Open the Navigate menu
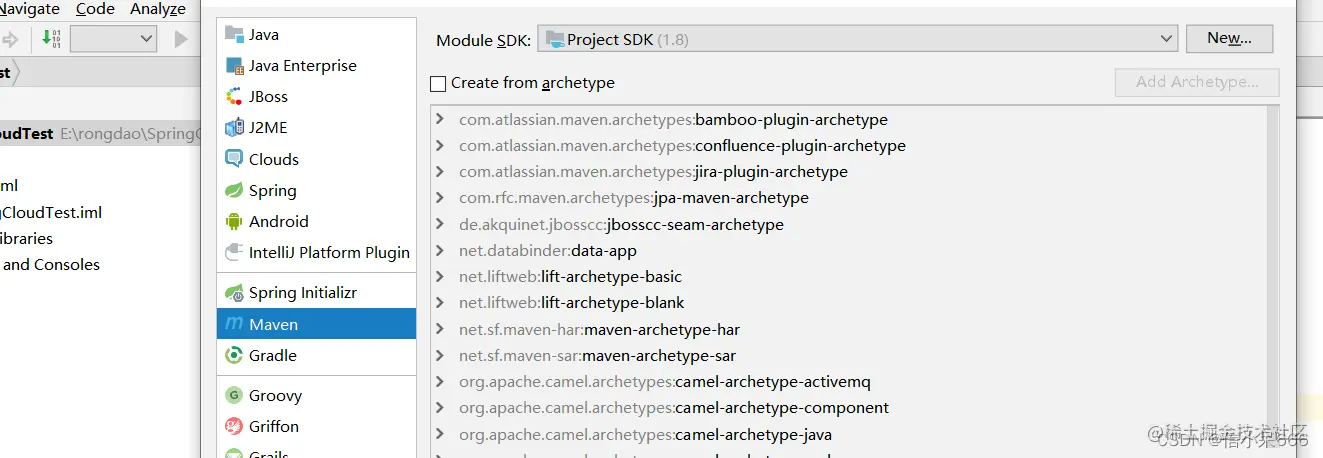1323x458 pixels. [x=28, y=9]
